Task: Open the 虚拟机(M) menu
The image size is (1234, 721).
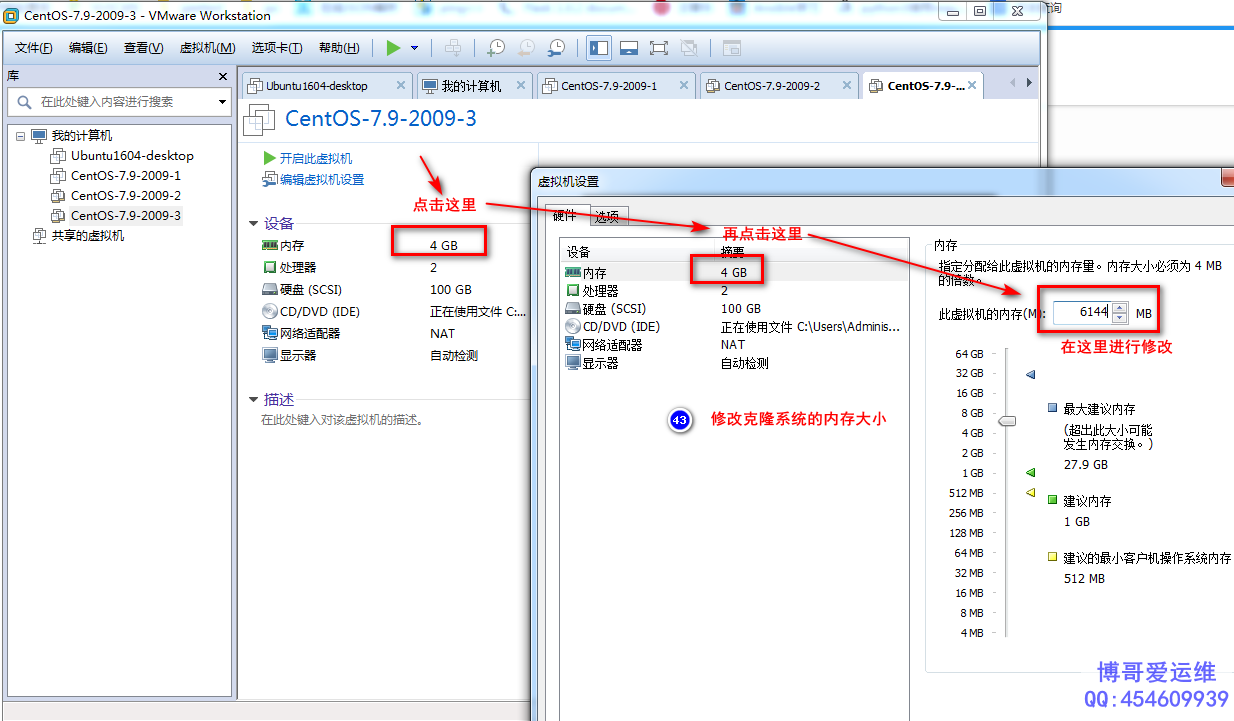Action: pos(207,48)
